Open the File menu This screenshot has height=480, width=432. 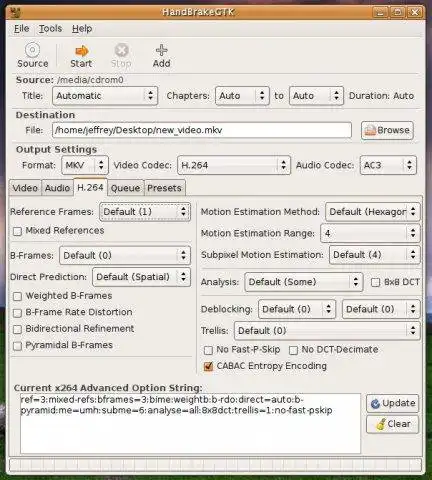[x=21, y=29]
